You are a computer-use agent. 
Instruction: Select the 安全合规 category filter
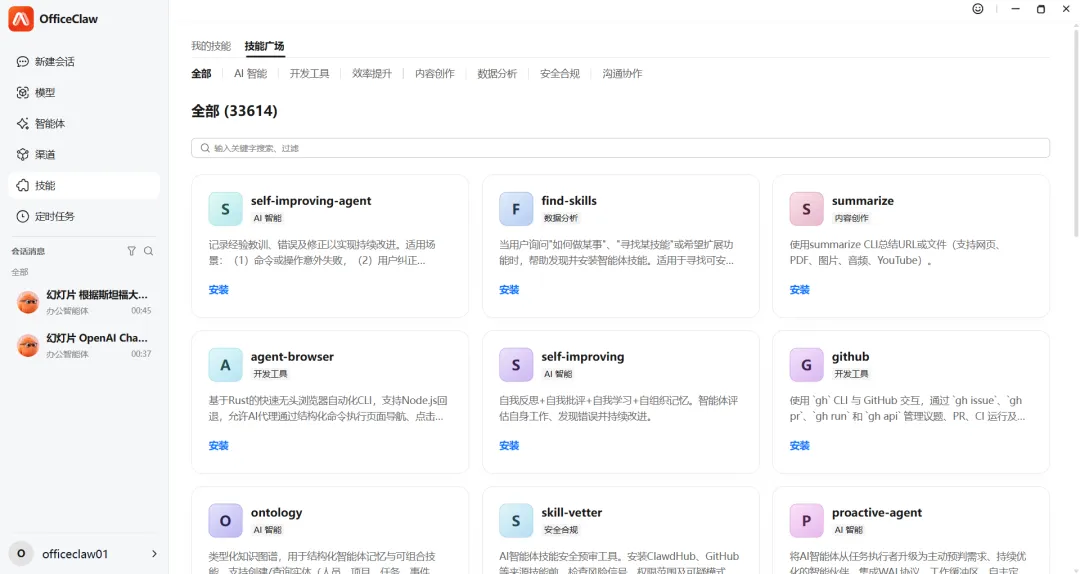560,74
